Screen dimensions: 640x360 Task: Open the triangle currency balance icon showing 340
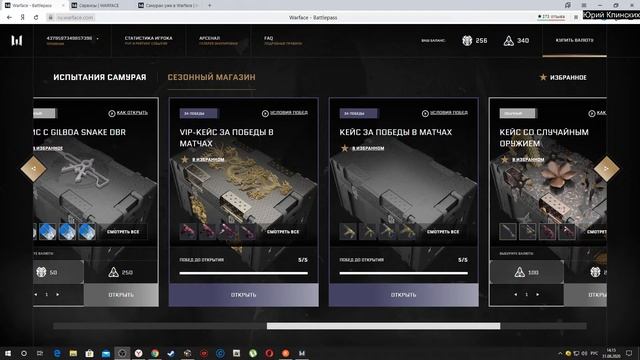(x=509, y=40)
